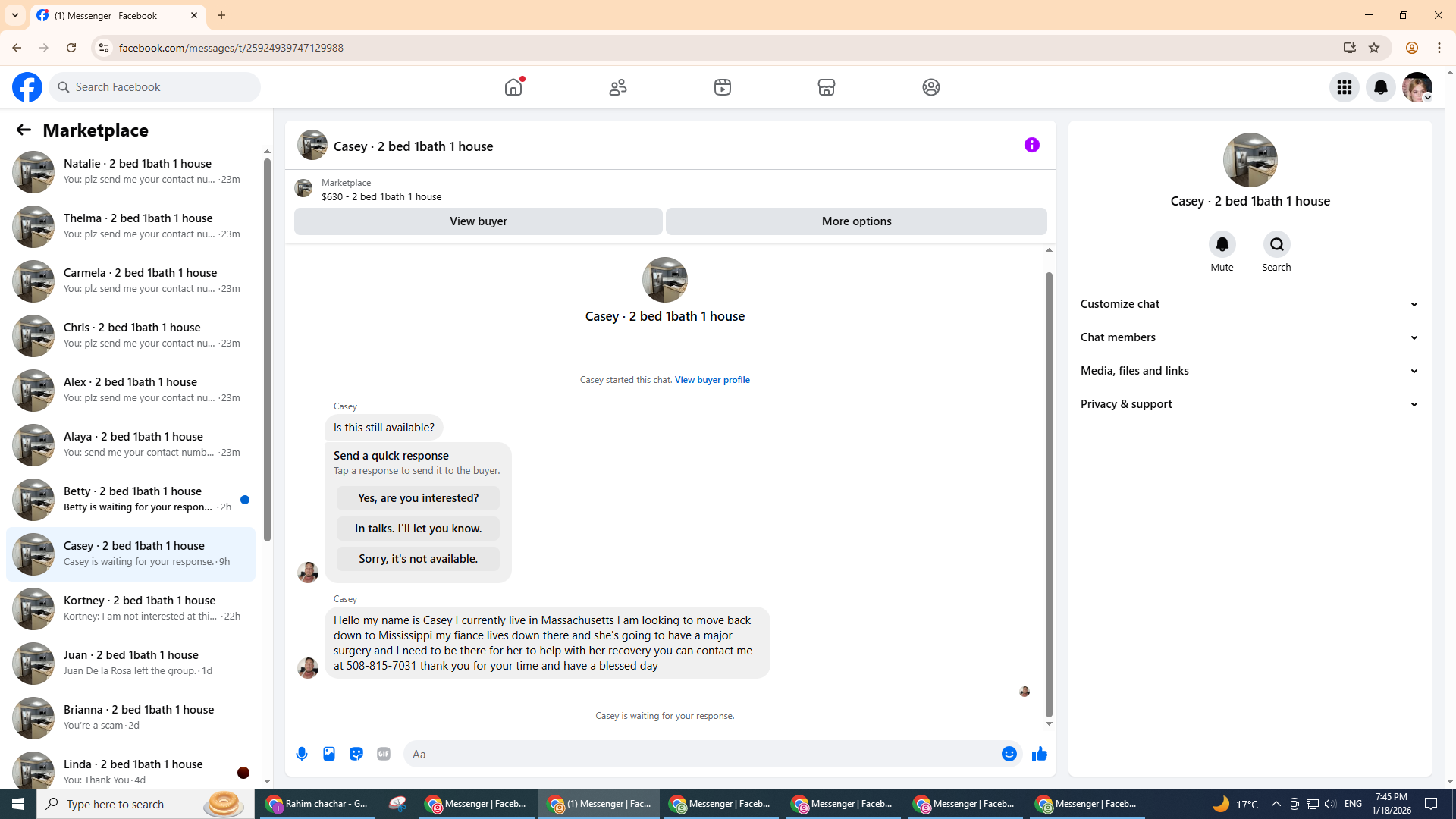Screen dimensions: 1456x819
Task: Expand Privacy & support section
Action: point(1249,404)
